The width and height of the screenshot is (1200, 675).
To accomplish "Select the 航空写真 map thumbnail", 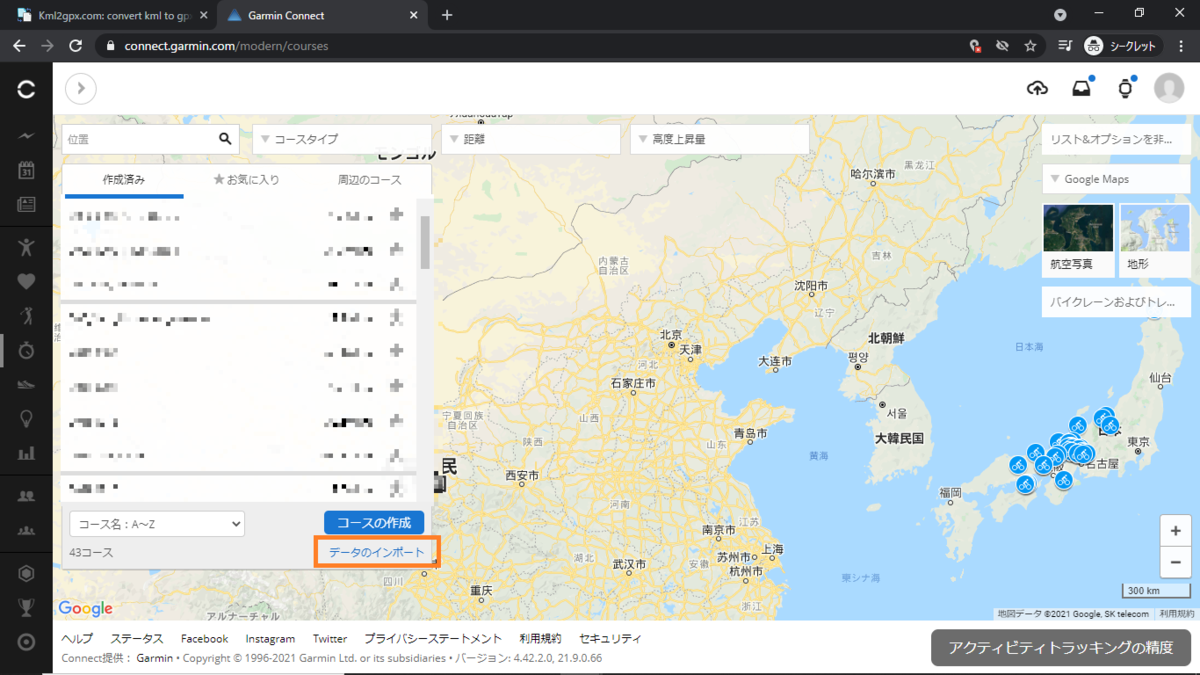I will pos(1078,240).
